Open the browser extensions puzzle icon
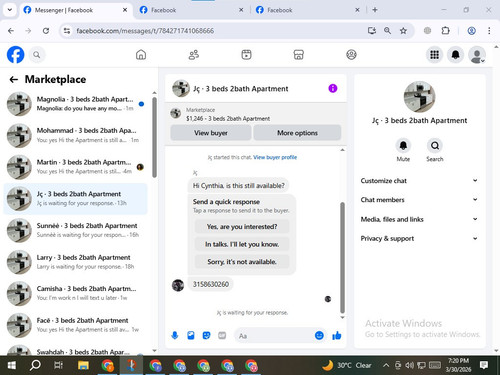The image size is (500, 375). click(445, 31)
